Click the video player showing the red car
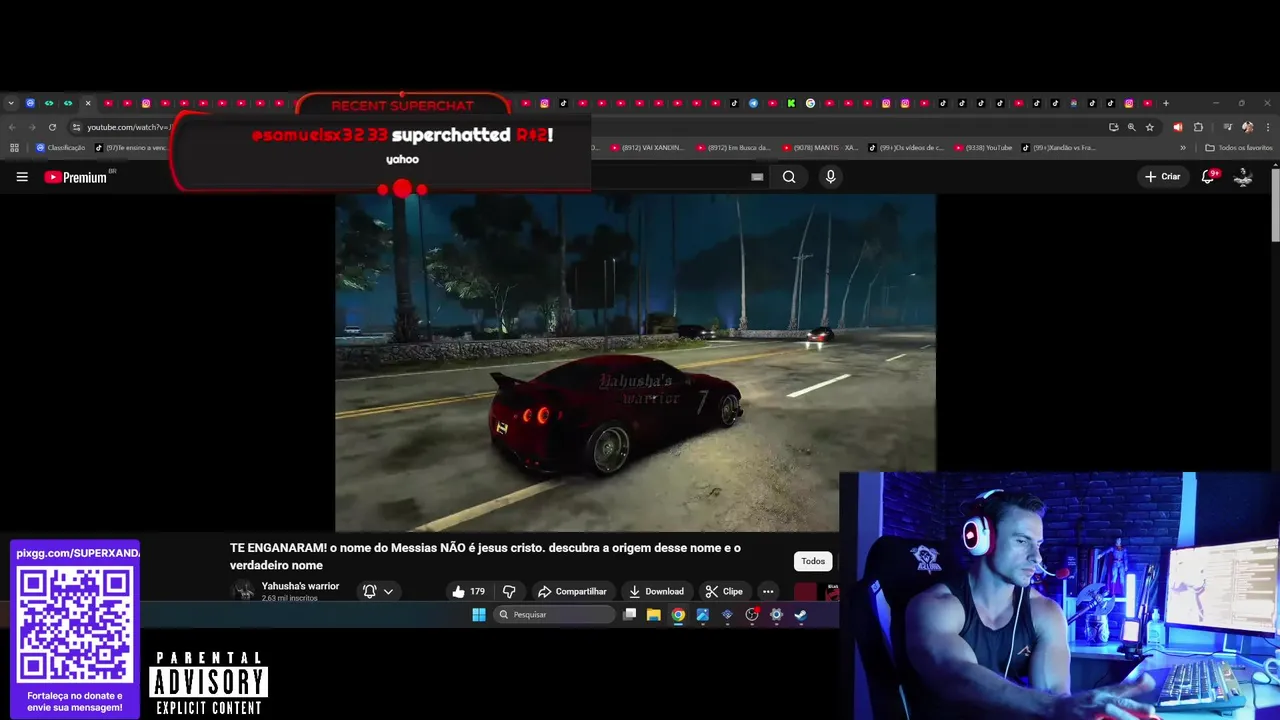The width and height of the screenshot is (1280, 720). pyautogui.click(x=635, y=362)
